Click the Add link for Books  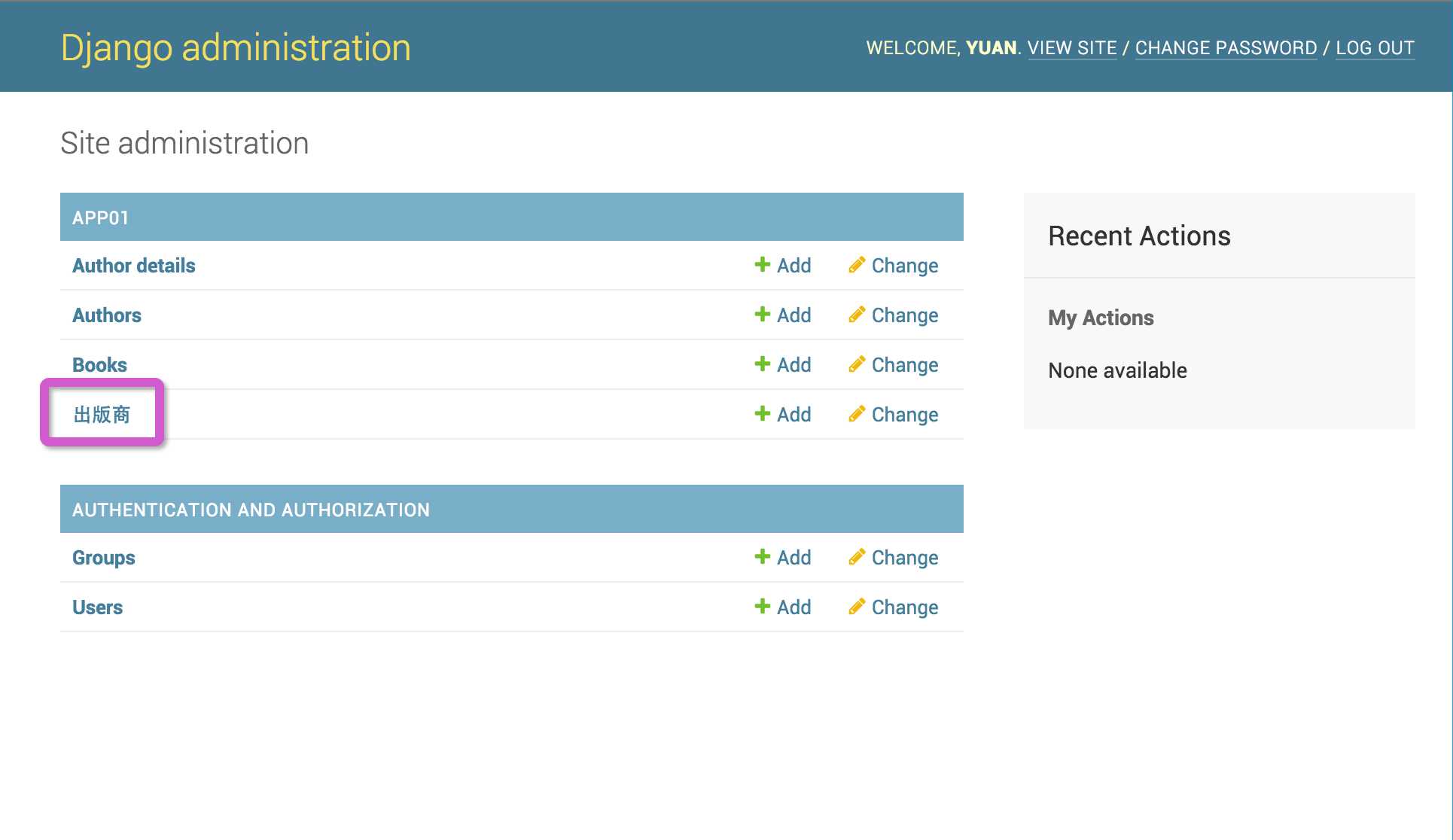pos(794,365)
